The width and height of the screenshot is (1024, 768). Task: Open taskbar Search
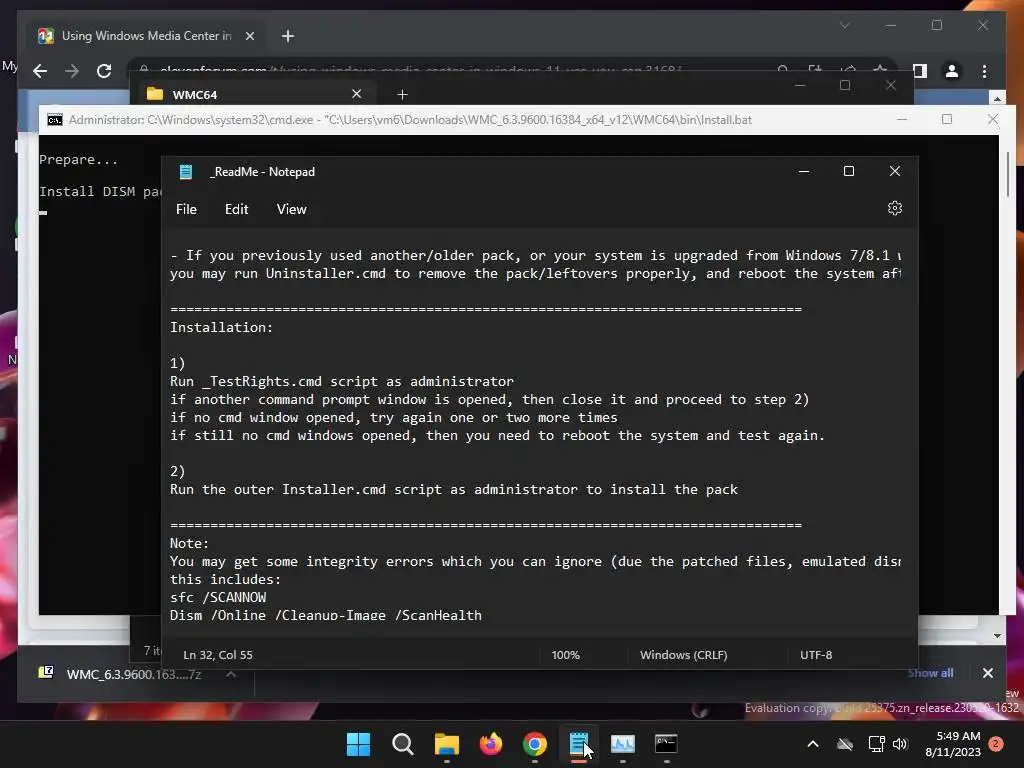click(x=402, y=744)
